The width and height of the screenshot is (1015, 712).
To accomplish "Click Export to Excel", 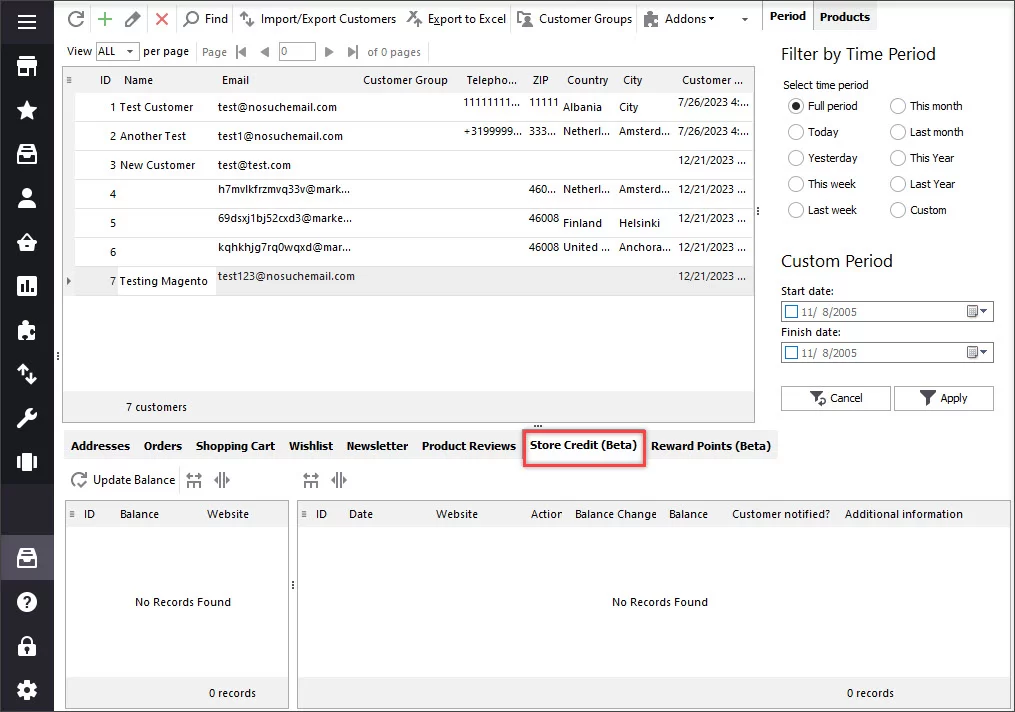I will (456, 19).
